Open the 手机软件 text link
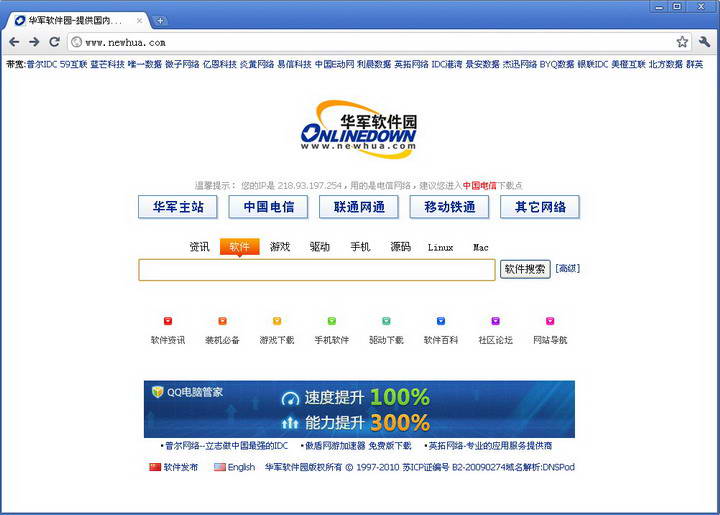The height and width of the screenshot is (515, 720). click(x=332, y=340)
